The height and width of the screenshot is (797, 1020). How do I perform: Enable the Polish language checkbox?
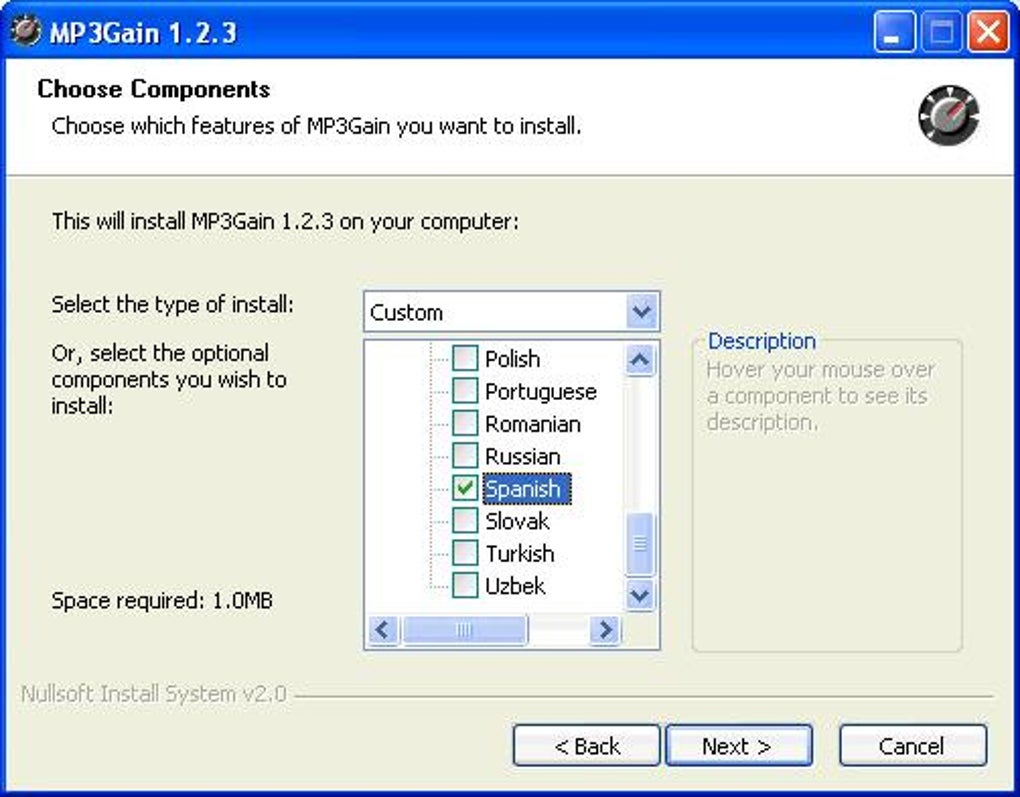point(464,358)
